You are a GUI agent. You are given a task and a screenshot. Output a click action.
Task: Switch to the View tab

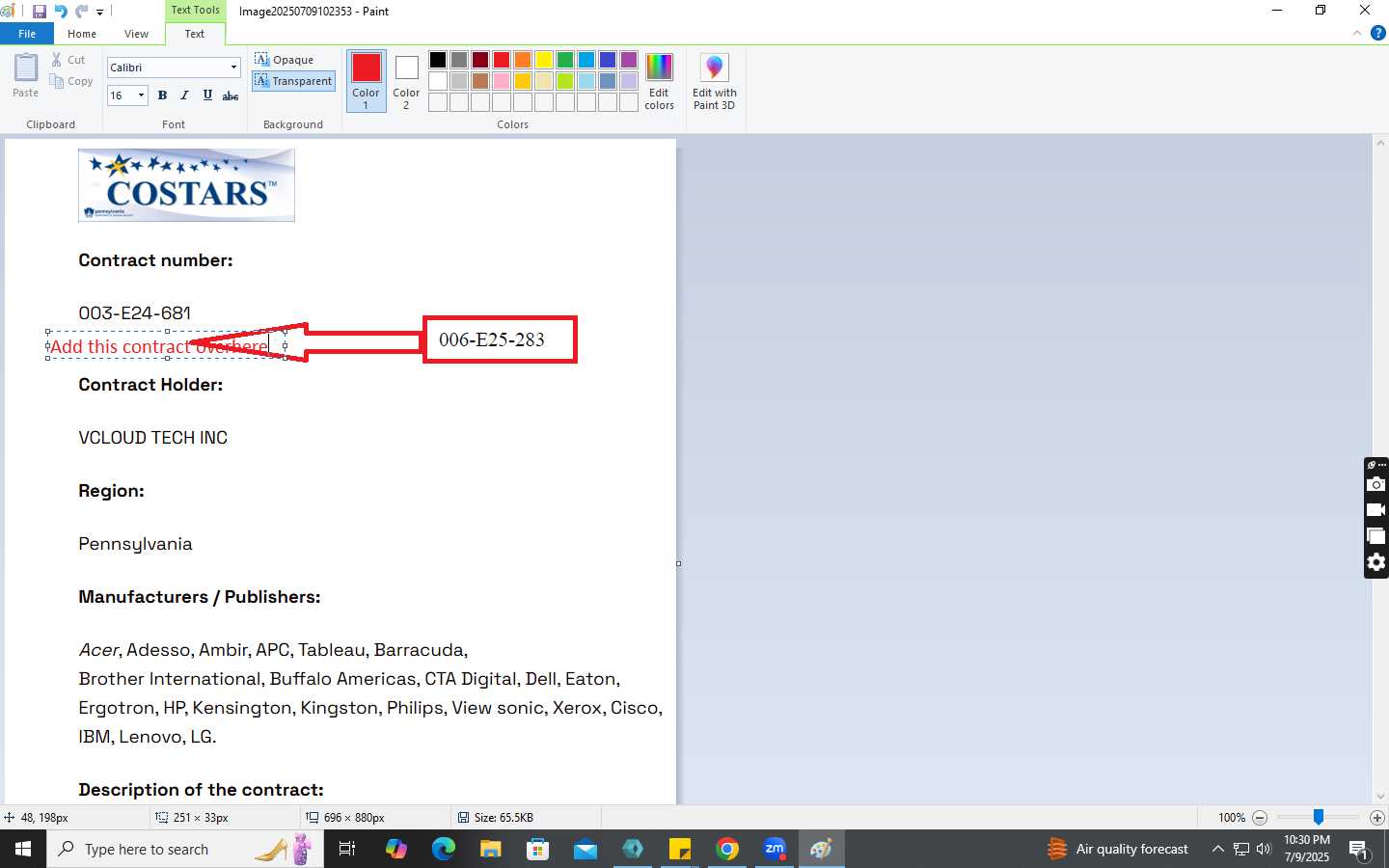coord(136,34)
